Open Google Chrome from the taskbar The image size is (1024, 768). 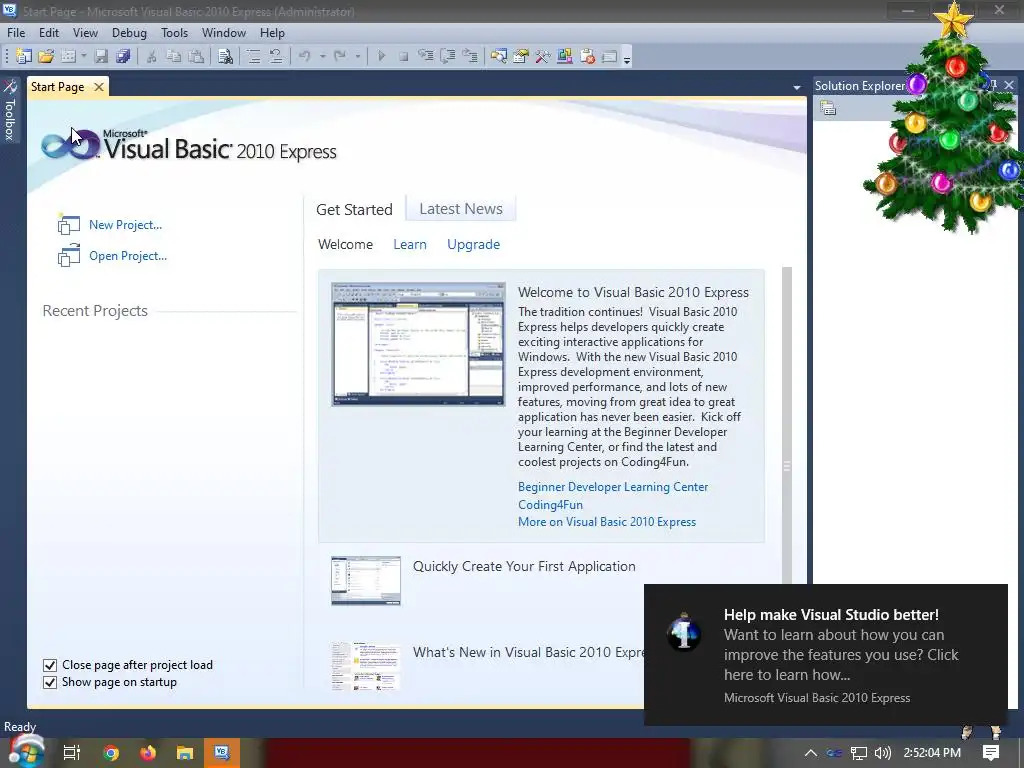coord(110,753)
